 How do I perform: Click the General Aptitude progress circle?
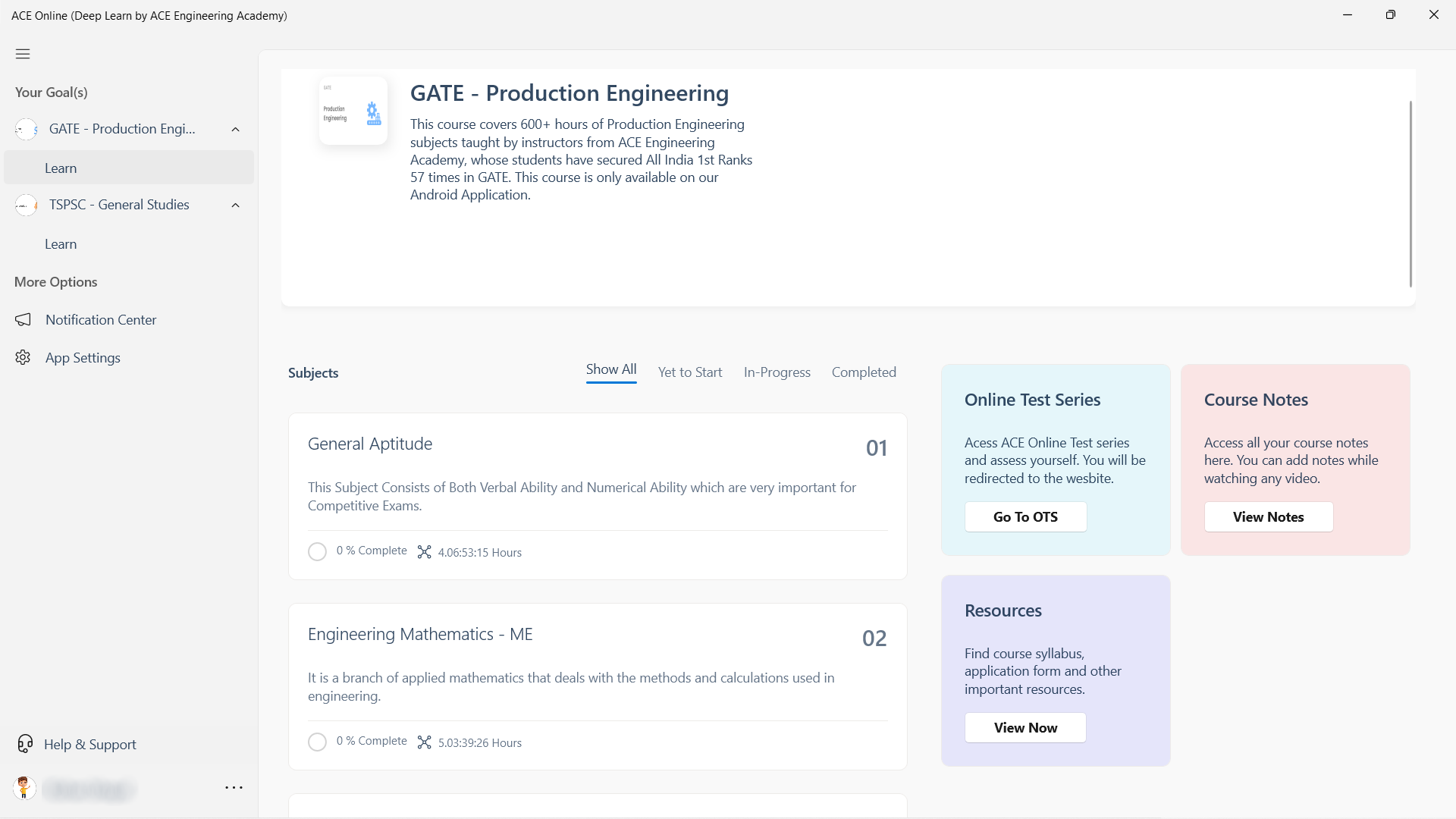tap(317, 552)
